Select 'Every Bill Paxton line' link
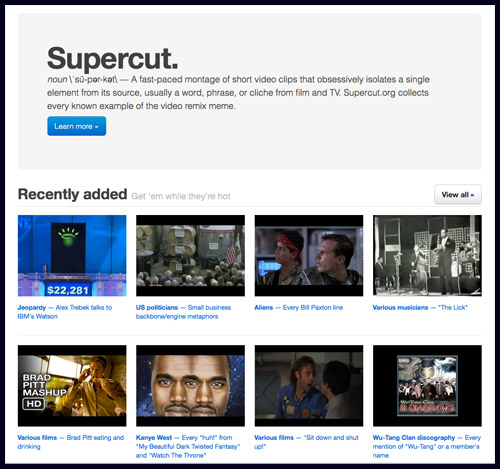The width and height of the screenshot is (500, 469). pos(313,308)
